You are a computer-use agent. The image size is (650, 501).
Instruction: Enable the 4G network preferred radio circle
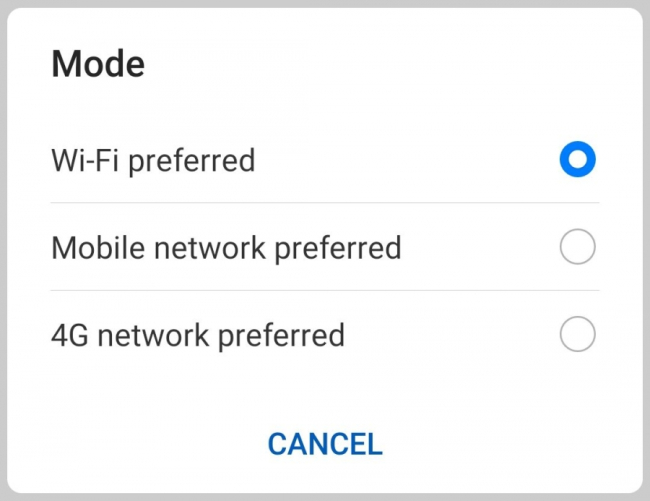tap(578, 335)
